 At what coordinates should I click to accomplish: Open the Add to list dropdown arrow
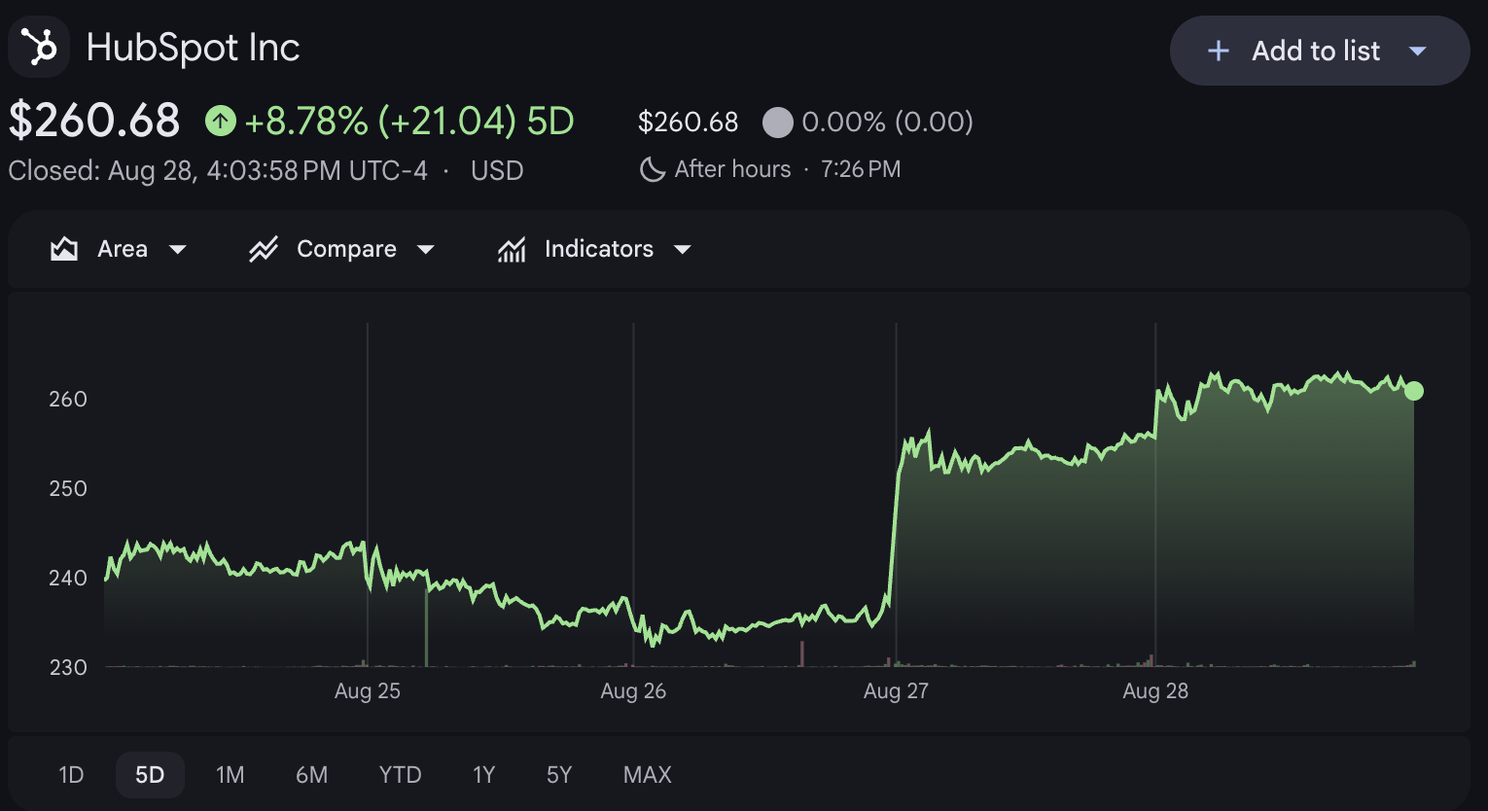(1417, 51)
